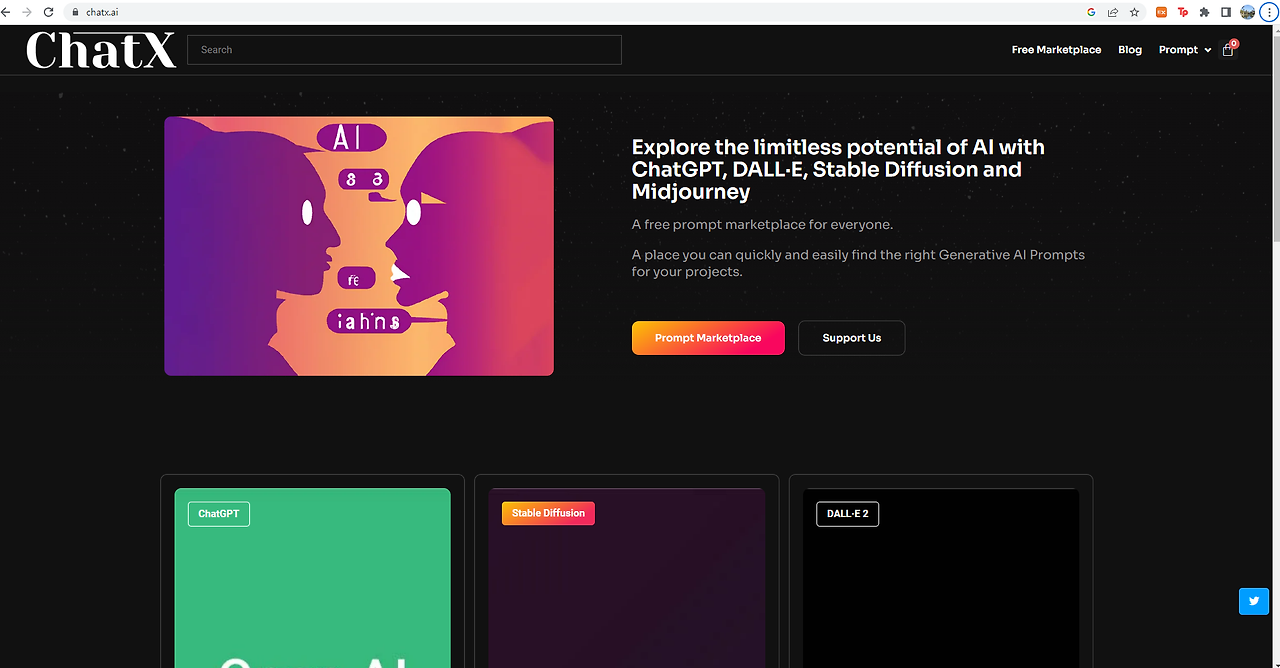The height and width of the screenshot is (668, 1280).
Task: Click the Google icon in the address bar
Action: pos(1091,12)
